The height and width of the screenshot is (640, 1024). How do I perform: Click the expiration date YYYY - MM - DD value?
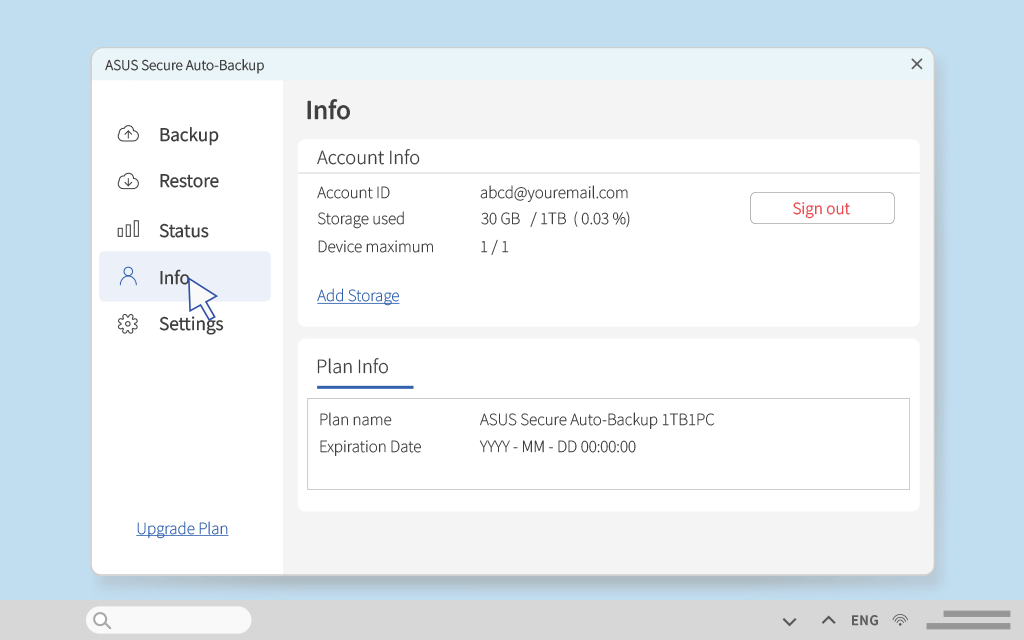(x=558, y=447)
